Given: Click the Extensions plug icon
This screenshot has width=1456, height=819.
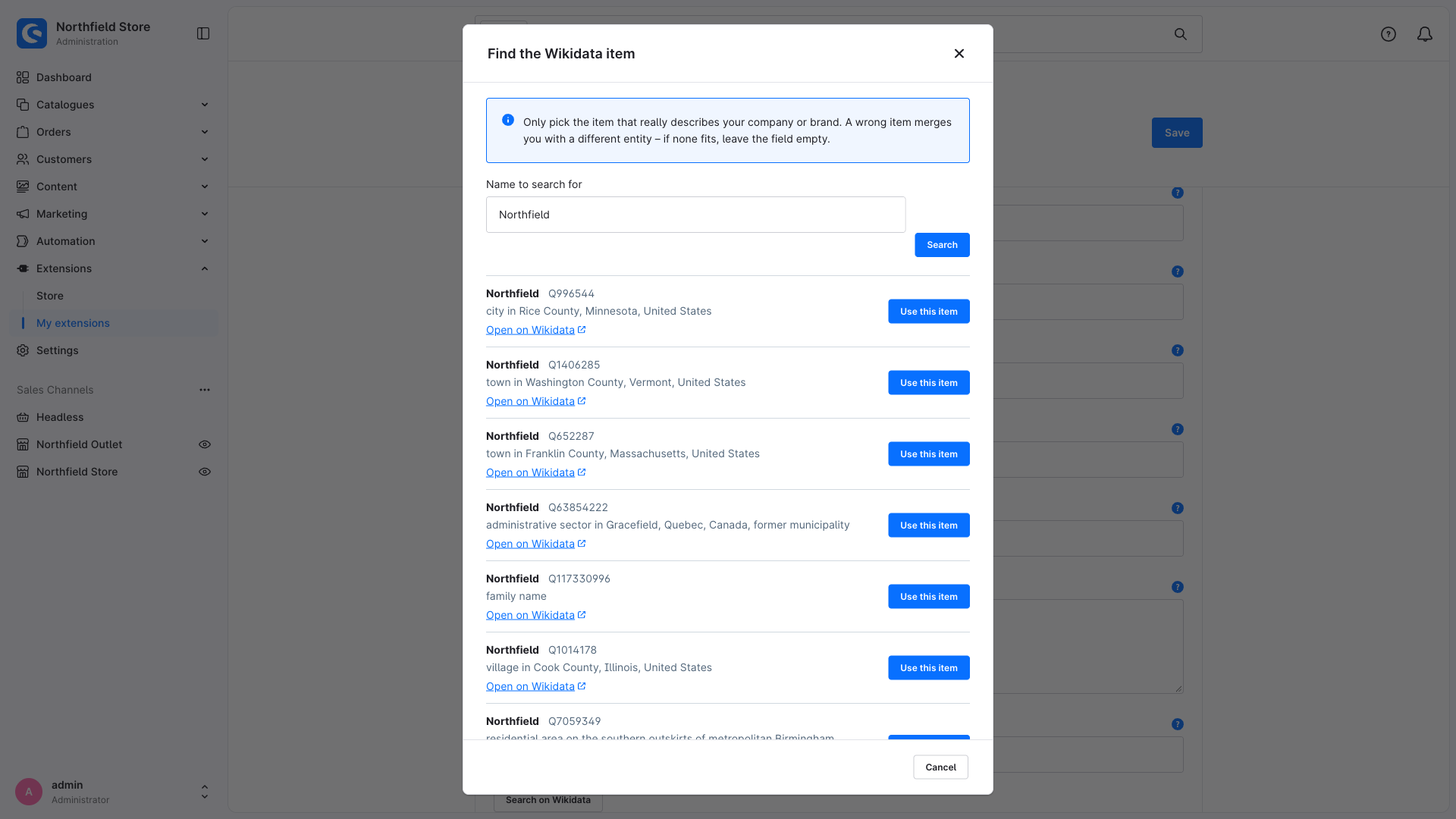Looking at the screenshot, I should 23,268.
